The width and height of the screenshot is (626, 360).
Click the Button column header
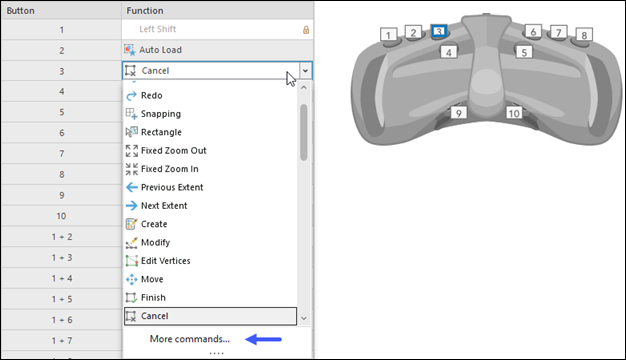pos(61,11)
